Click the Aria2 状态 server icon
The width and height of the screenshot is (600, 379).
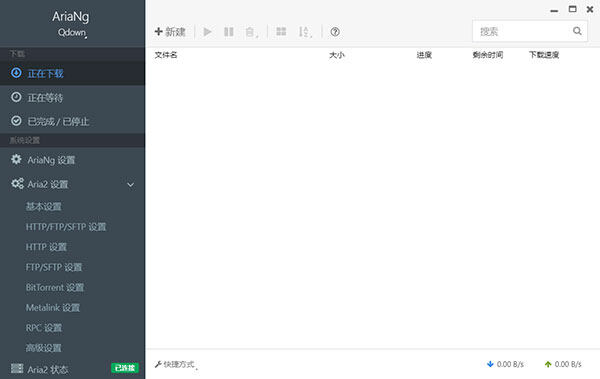coord(17,368)
